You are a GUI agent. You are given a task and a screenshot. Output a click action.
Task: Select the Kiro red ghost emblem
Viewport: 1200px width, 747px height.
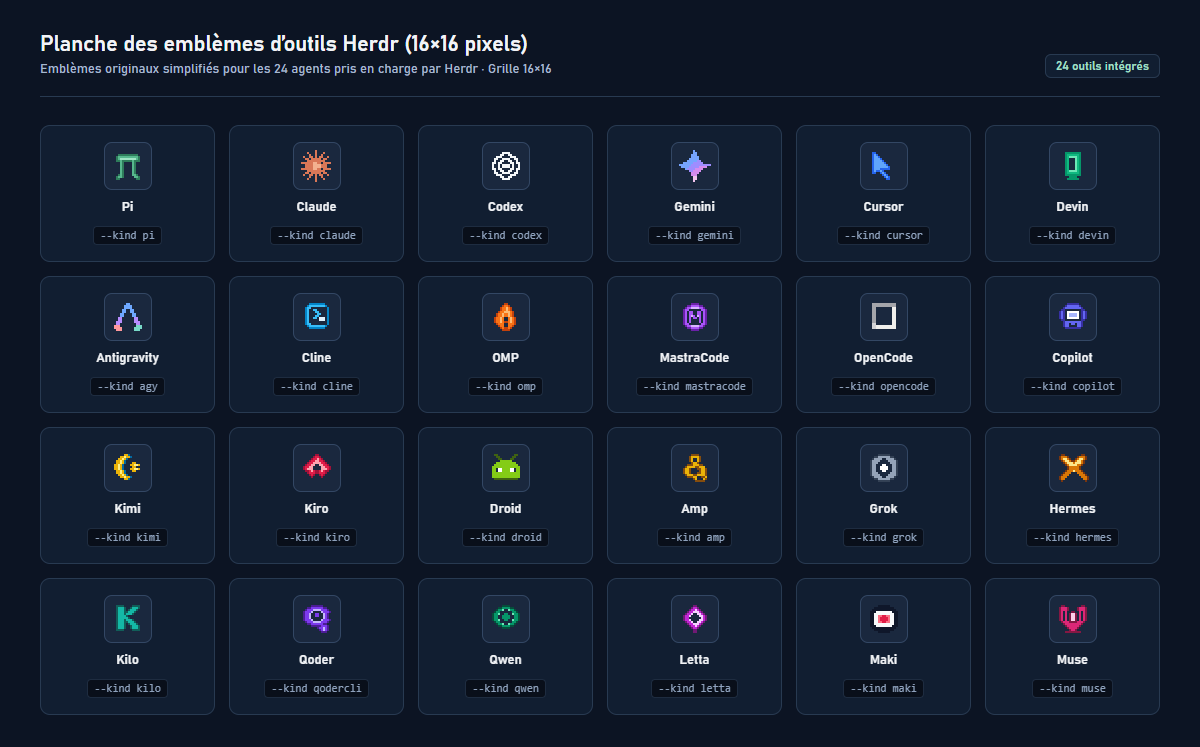pos(316,468)
